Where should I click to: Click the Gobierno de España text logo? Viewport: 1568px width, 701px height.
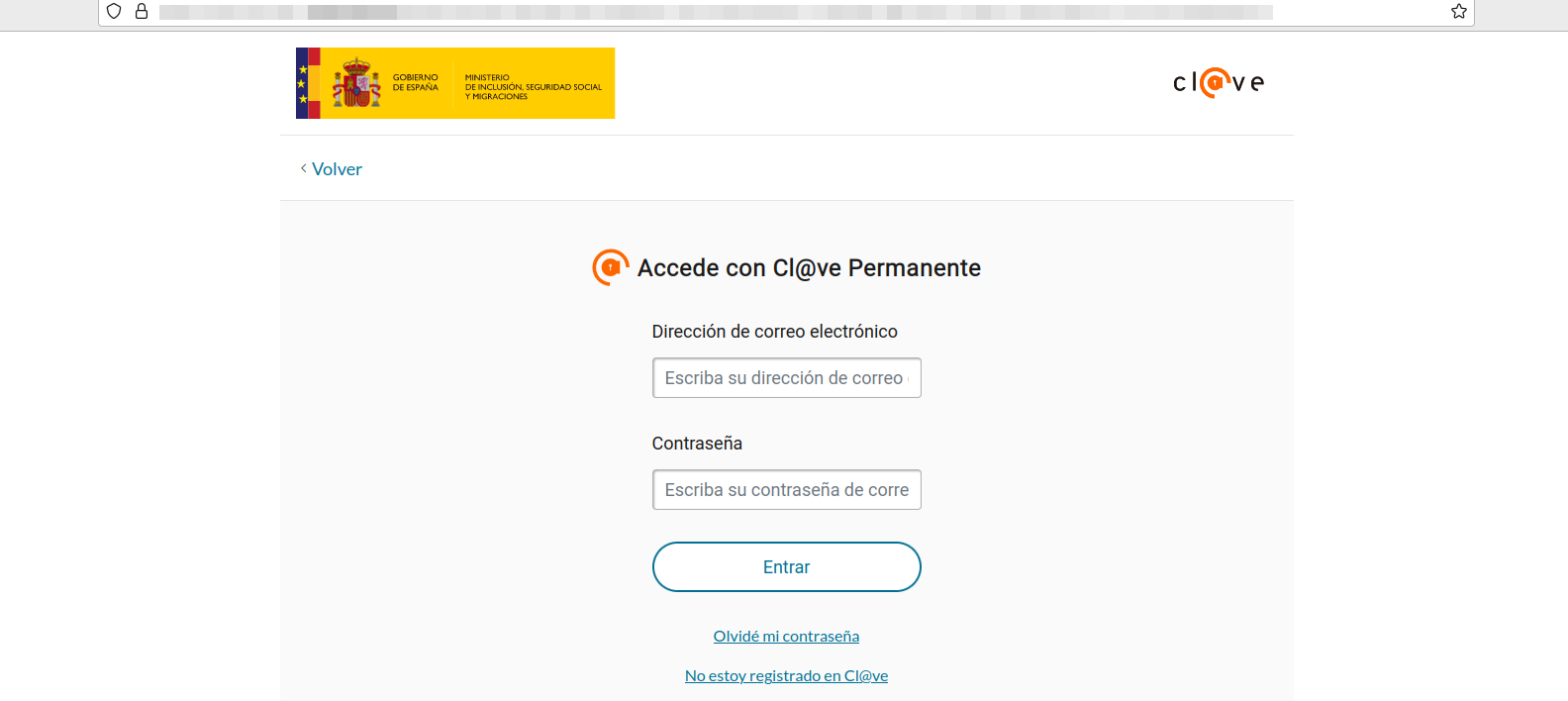tap(415, 82)
